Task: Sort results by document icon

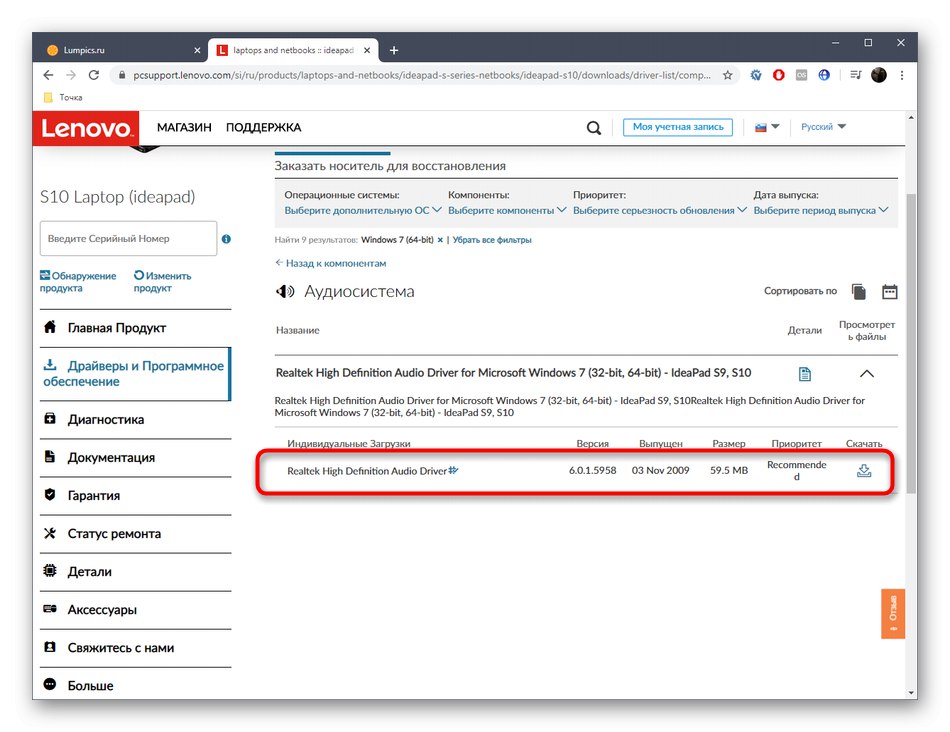Action: tap(859, 291)
